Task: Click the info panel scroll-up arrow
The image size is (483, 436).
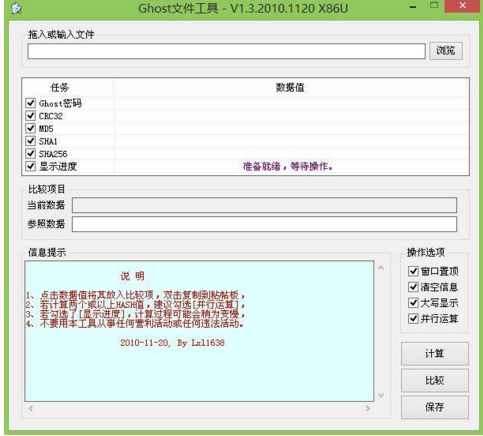Action: pos(381,268)
